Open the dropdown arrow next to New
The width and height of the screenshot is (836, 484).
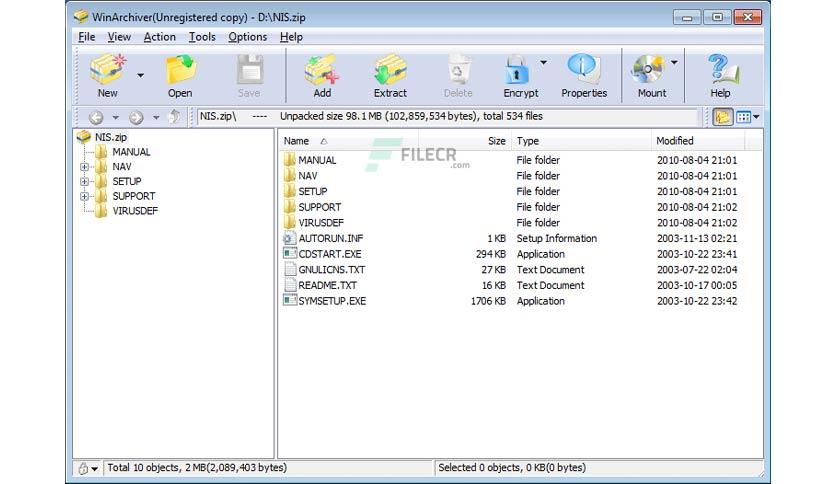point(140,76)
